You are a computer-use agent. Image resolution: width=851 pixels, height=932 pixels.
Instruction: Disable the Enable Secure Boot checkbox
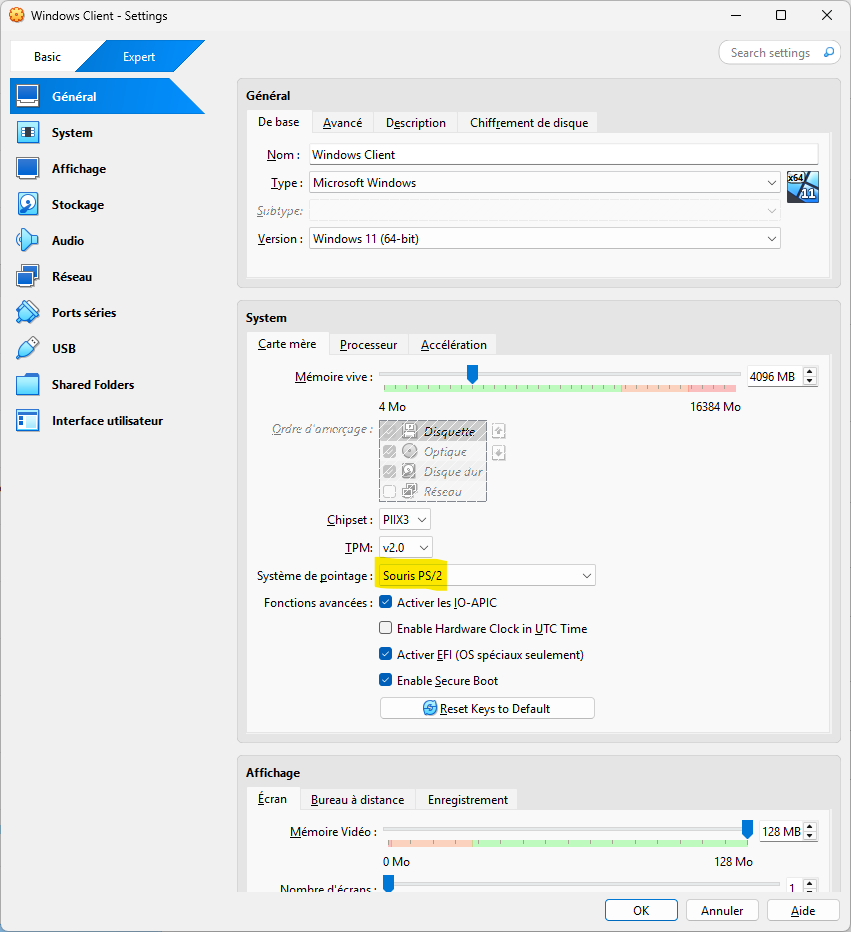tap(386, 680)
